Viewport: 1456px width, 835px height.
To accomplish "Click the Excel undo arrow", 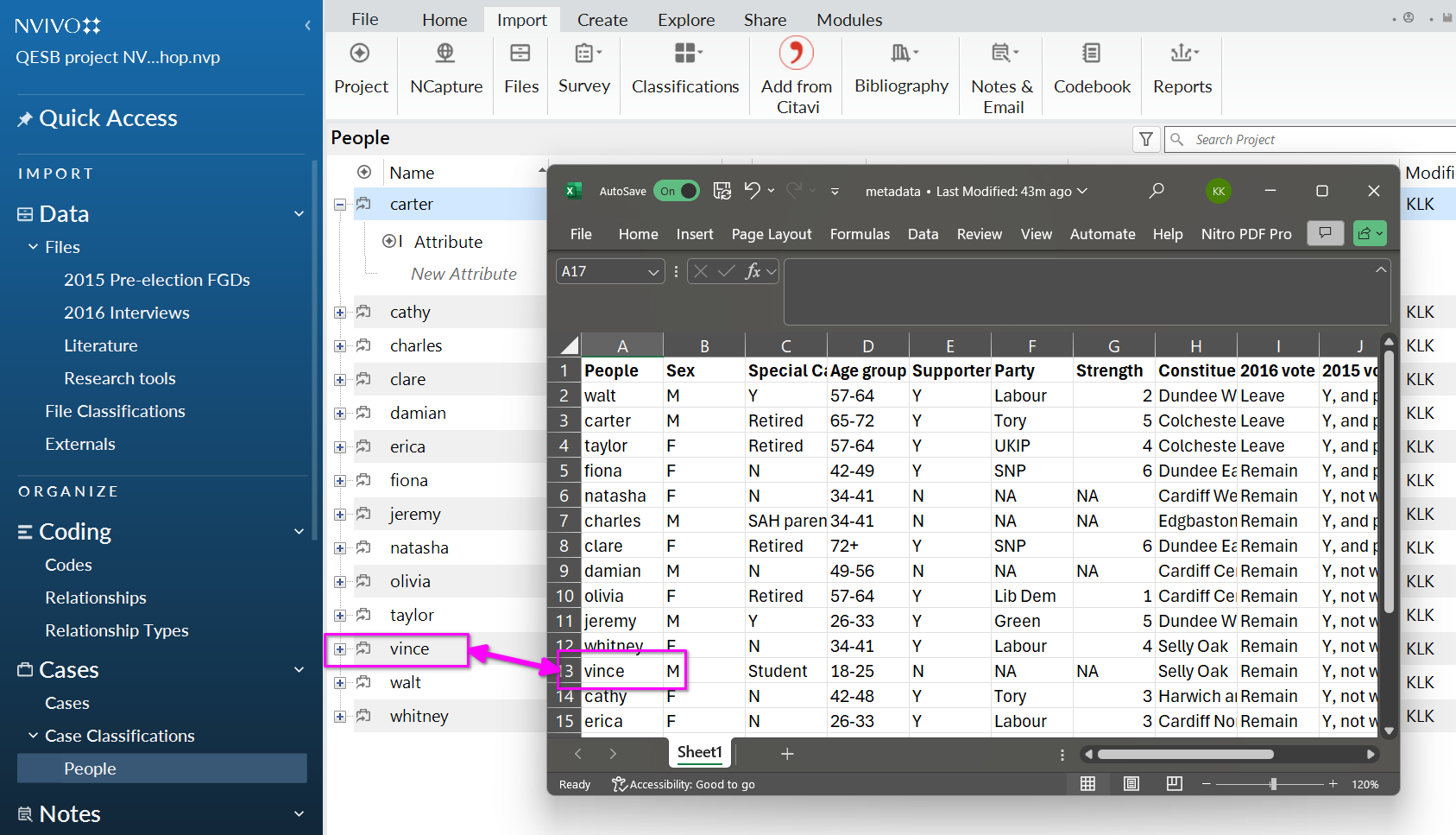I will point(752,191).
